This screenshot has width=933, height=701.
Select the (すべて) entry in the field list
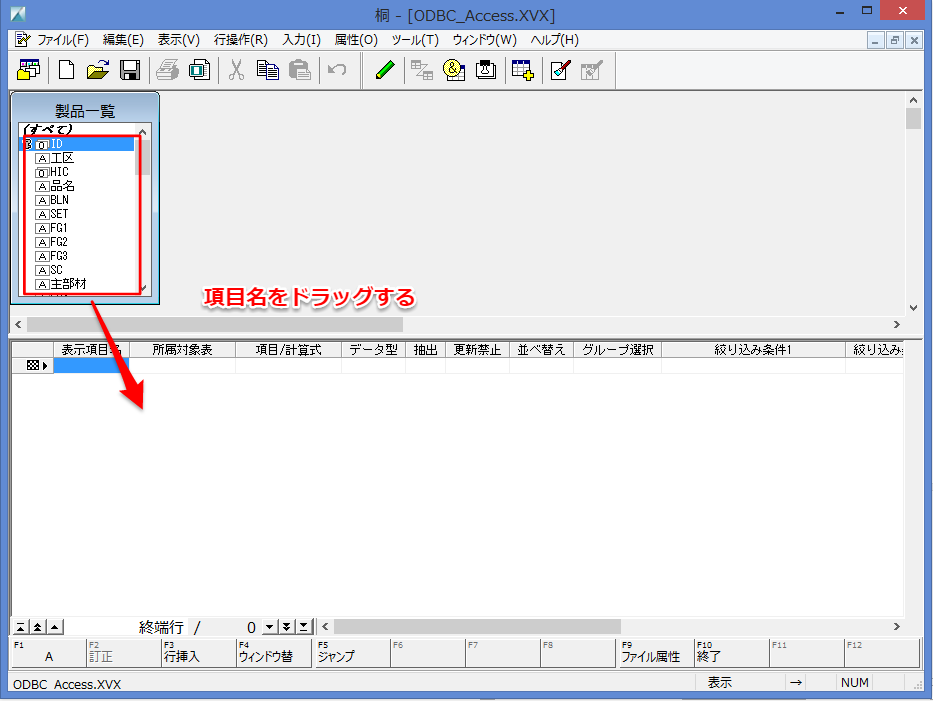(48, 130)
